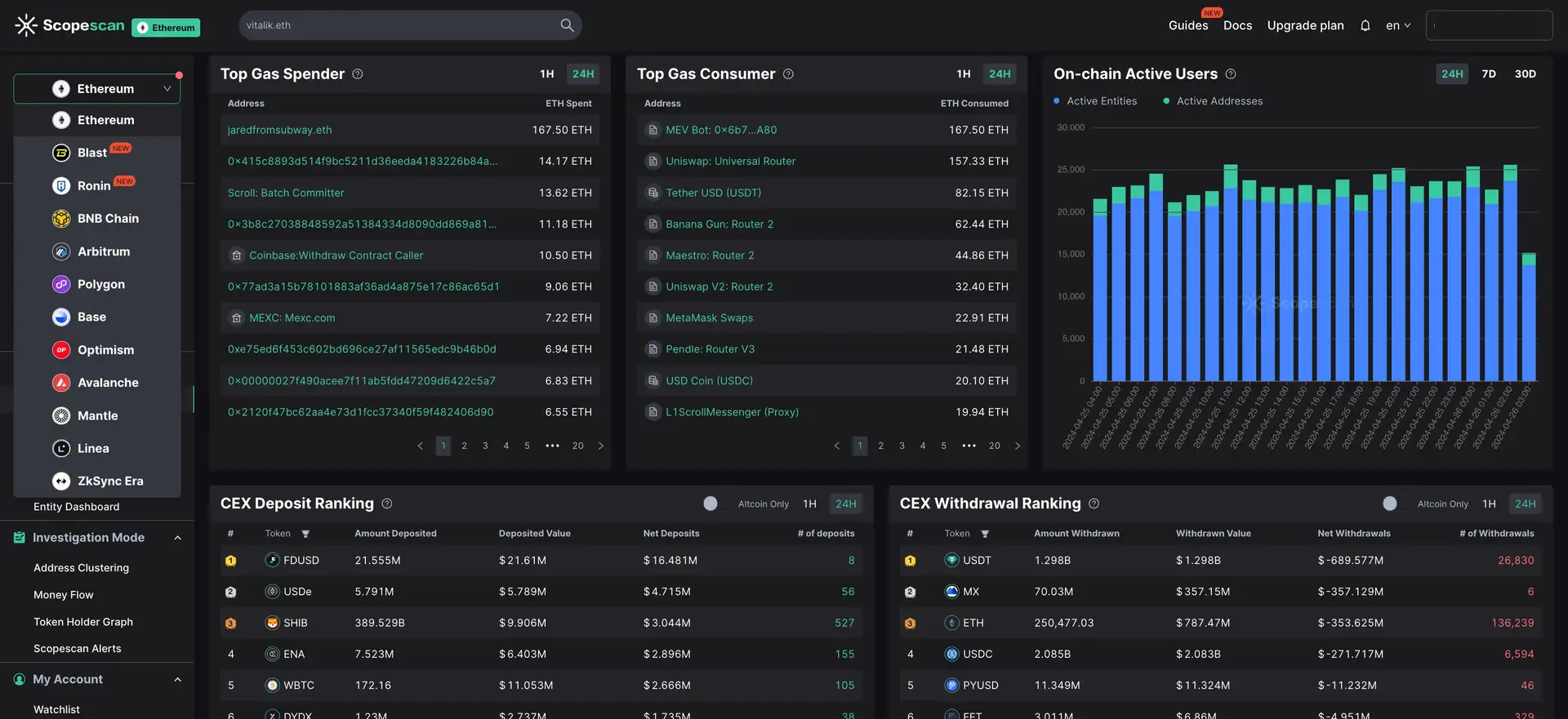Click Upgrade plan in the header
The image size is (1568, 719).
pos(1305,25)
